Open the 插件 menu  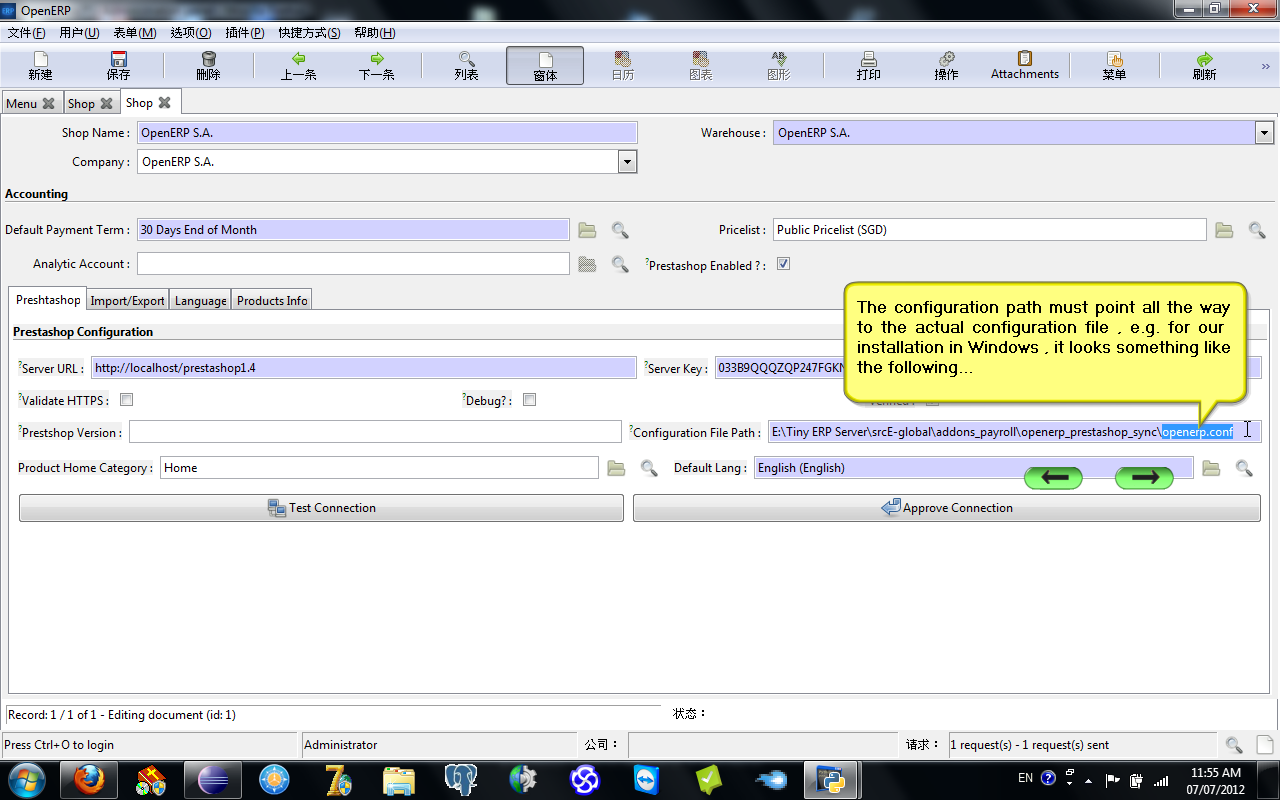[x=244, y=33]
